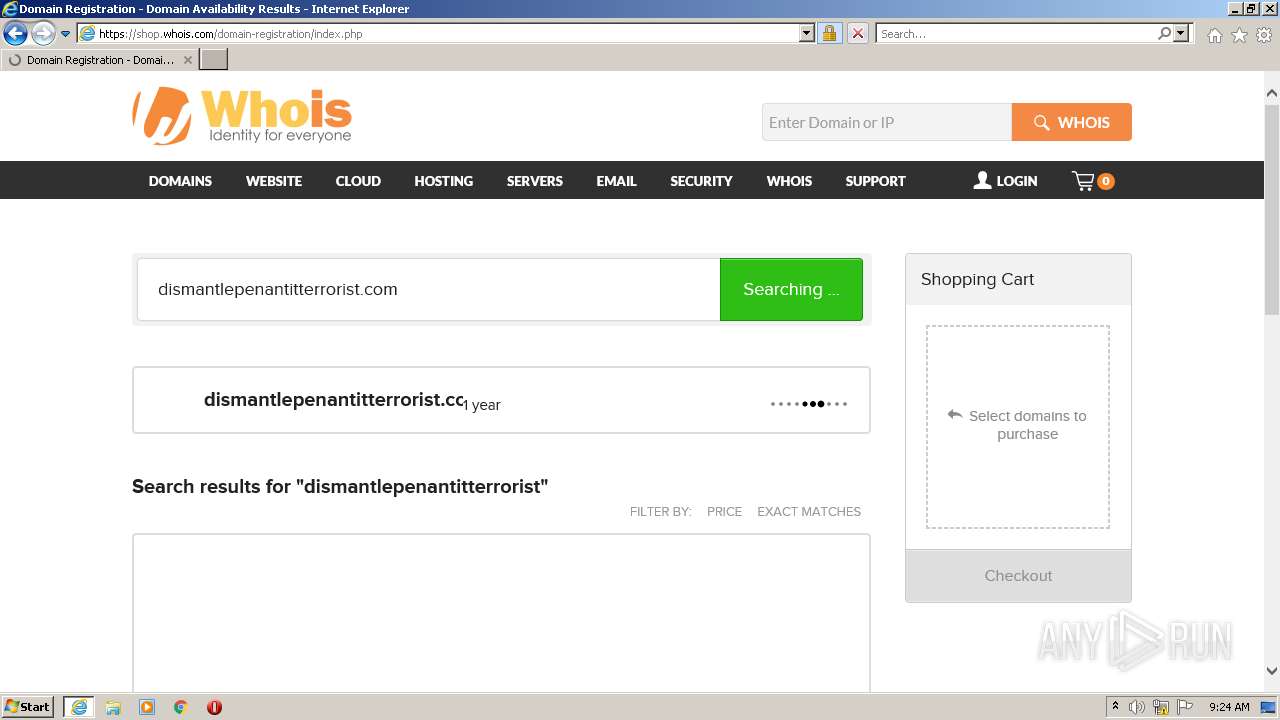Open the Favorites star icon
This screenshot has width=1280, height=720.
[1239, 35]
